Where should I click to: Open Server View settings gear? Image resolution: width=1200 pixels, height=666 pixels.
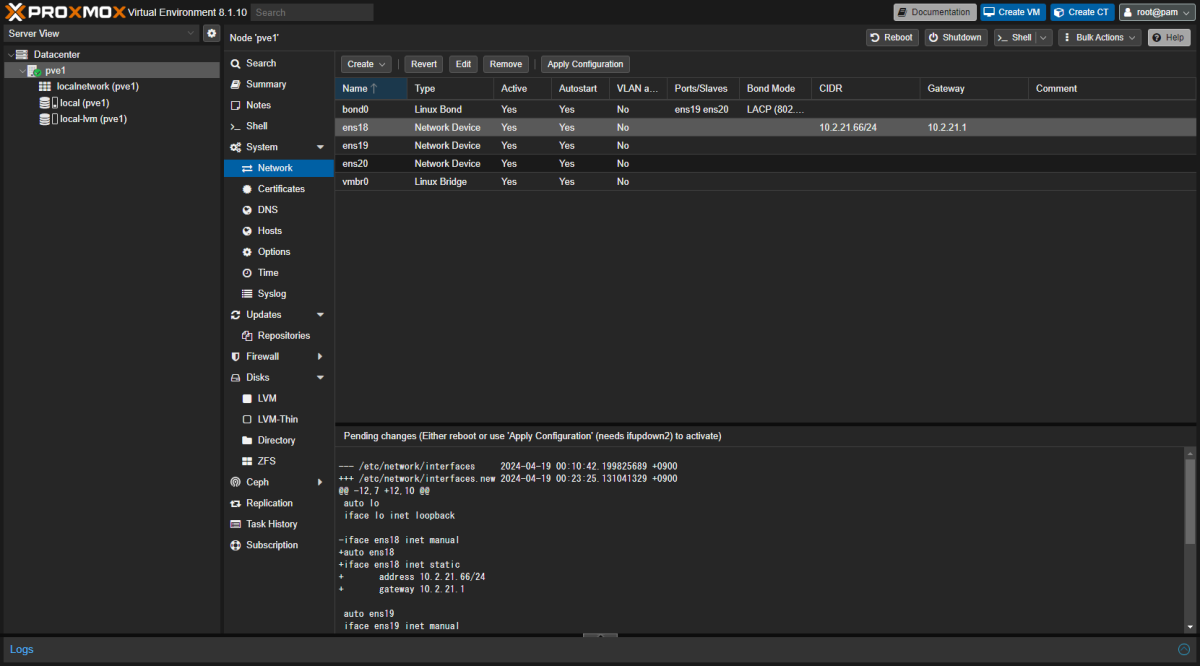tap(211, 33)
